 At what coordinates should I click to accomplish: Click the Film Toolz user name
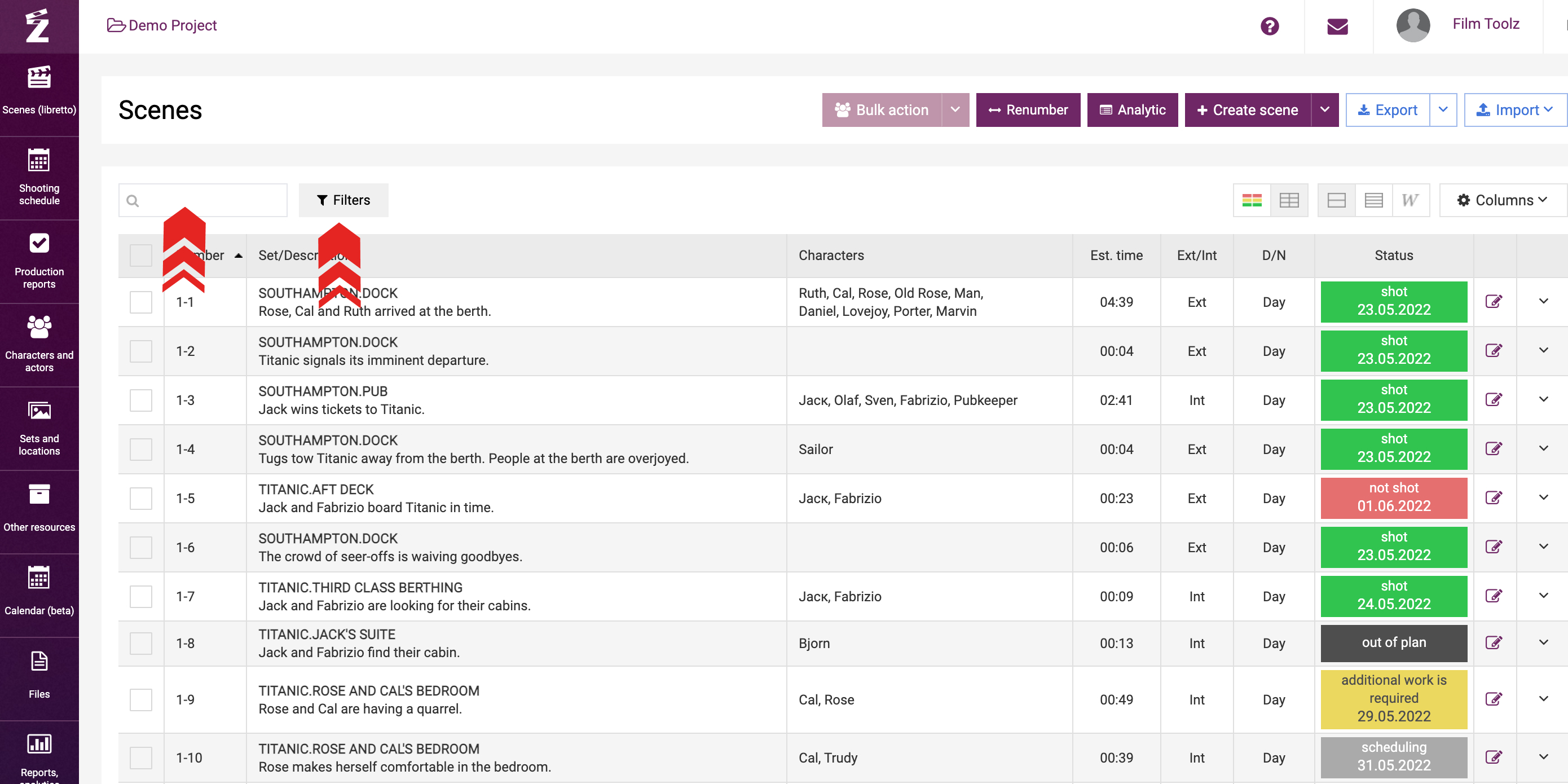1486,24
